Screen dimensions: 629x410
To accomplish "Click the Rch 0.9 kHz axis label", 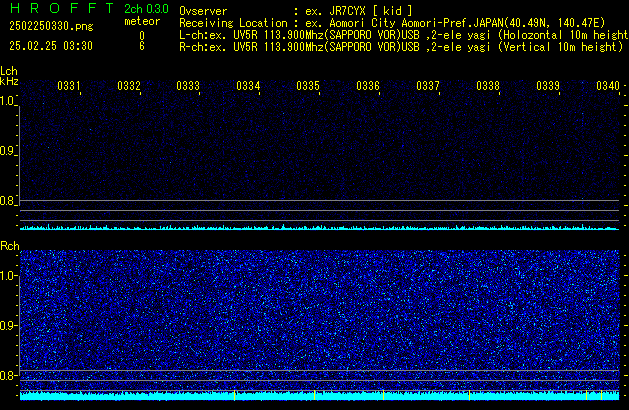I will (8, 325).
